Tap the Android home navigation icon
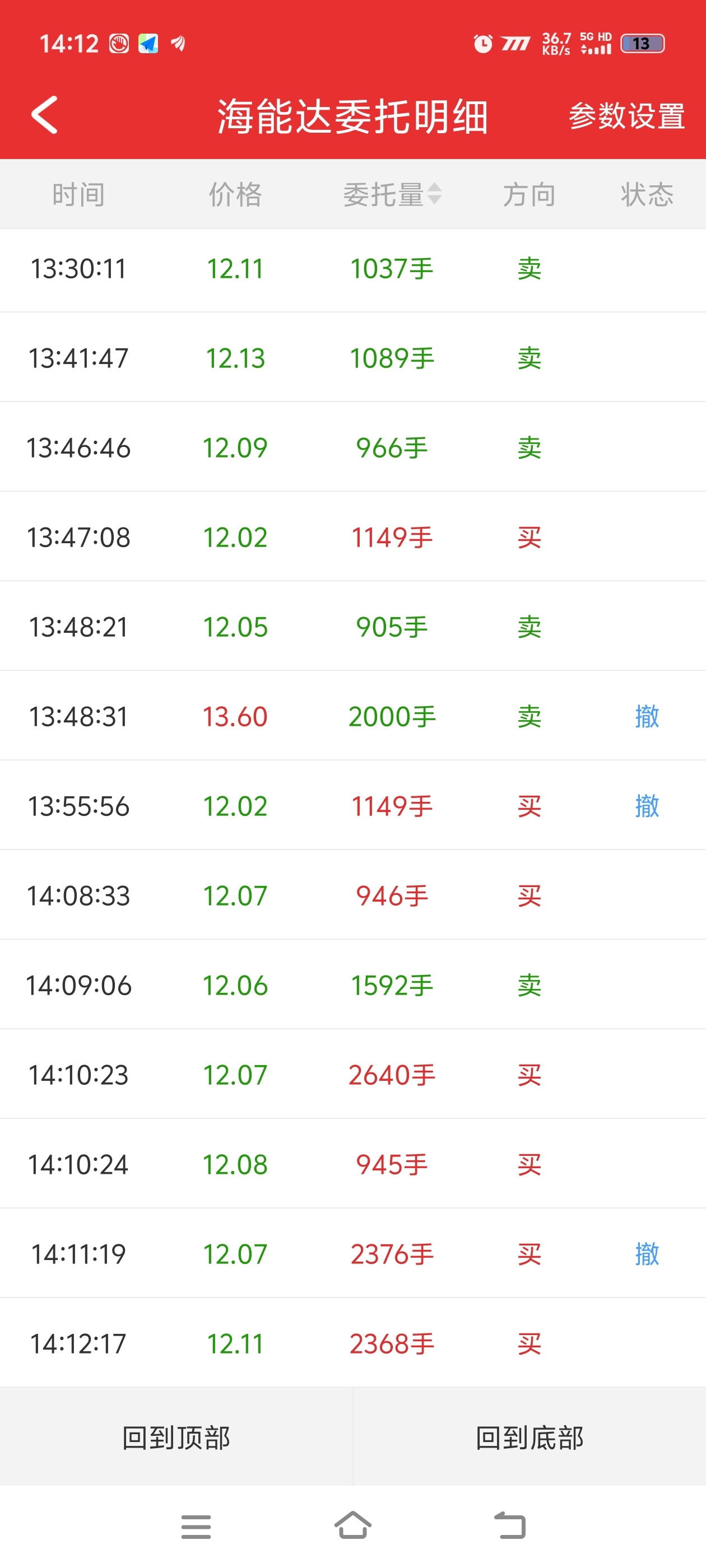The width and height of the screenshot is (706, 1568). pyautogui.click(x=352, y=1525)
